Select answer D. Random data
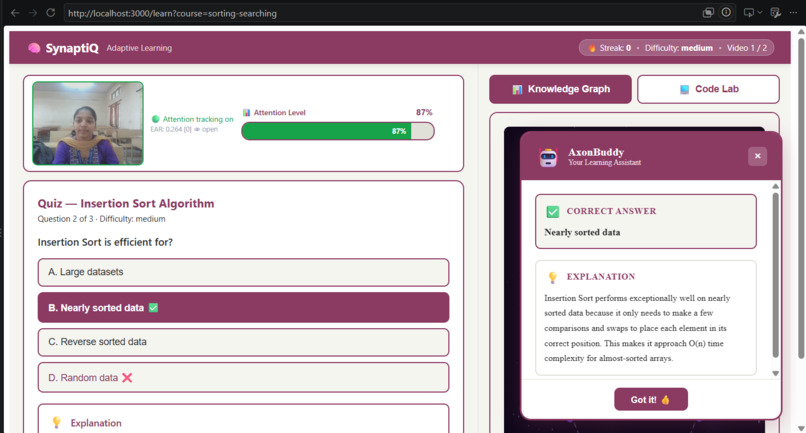The height and width of the screenshot is (433, 806). click(x=243, y=377)
